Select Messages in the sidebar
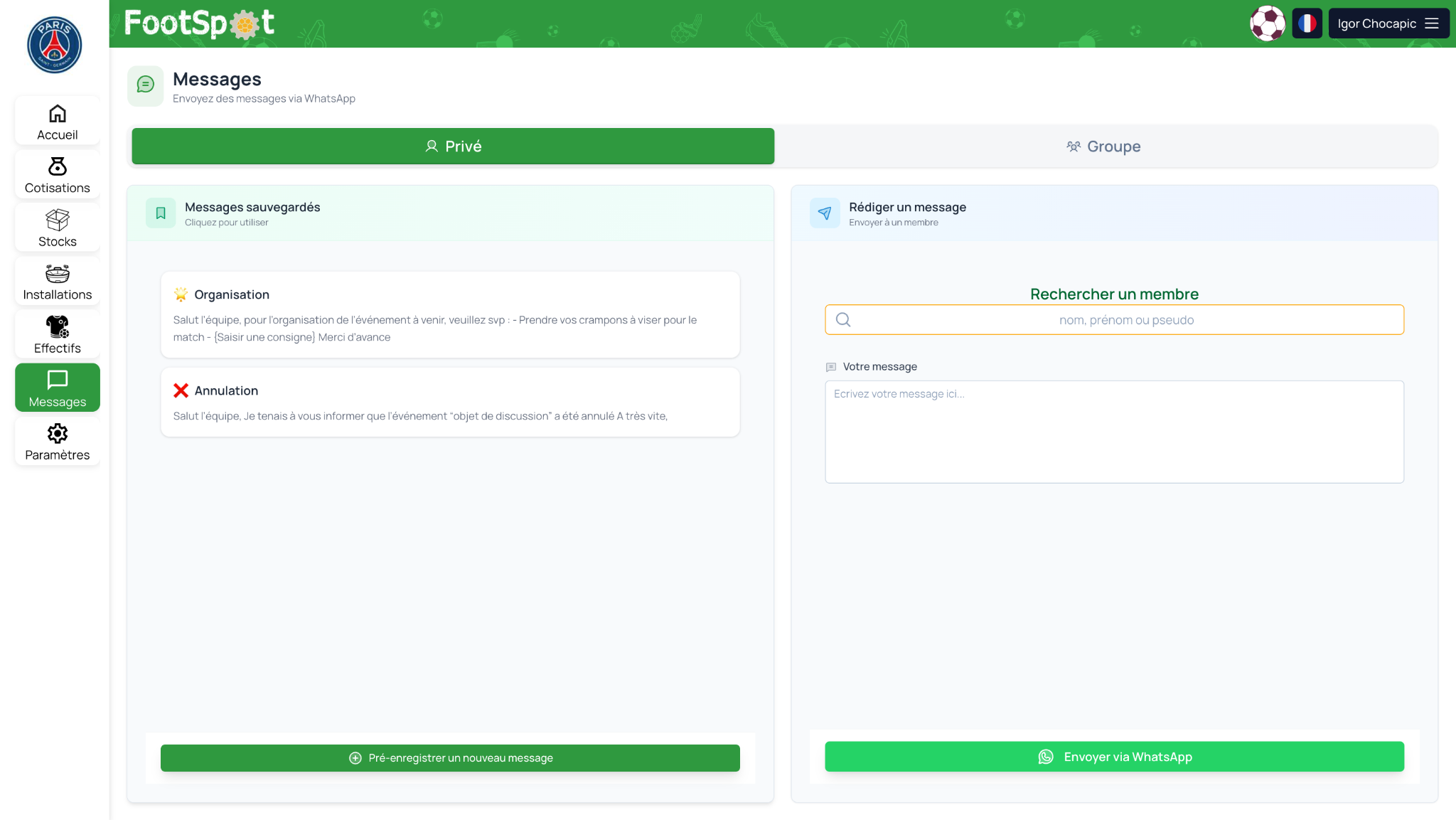Viewport: 1456px width, 820px height. (58, 388)
